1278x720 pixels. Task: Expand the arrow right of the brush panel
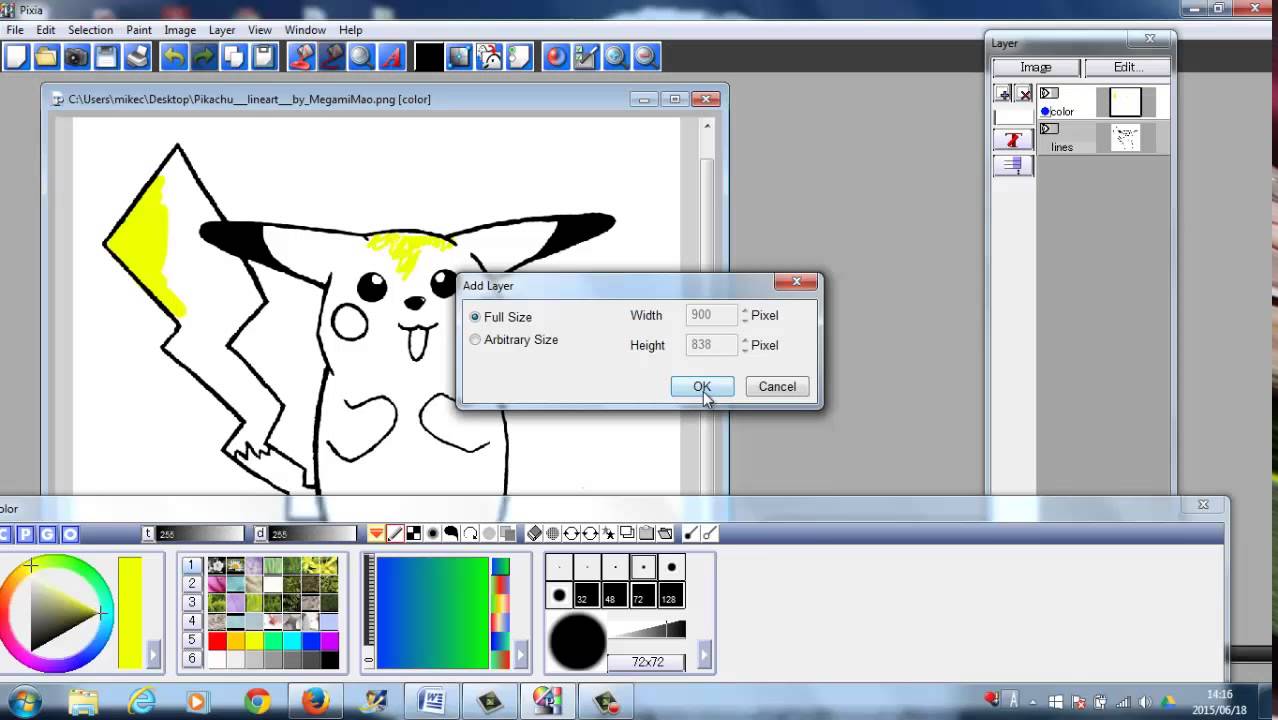pos(704,656)
